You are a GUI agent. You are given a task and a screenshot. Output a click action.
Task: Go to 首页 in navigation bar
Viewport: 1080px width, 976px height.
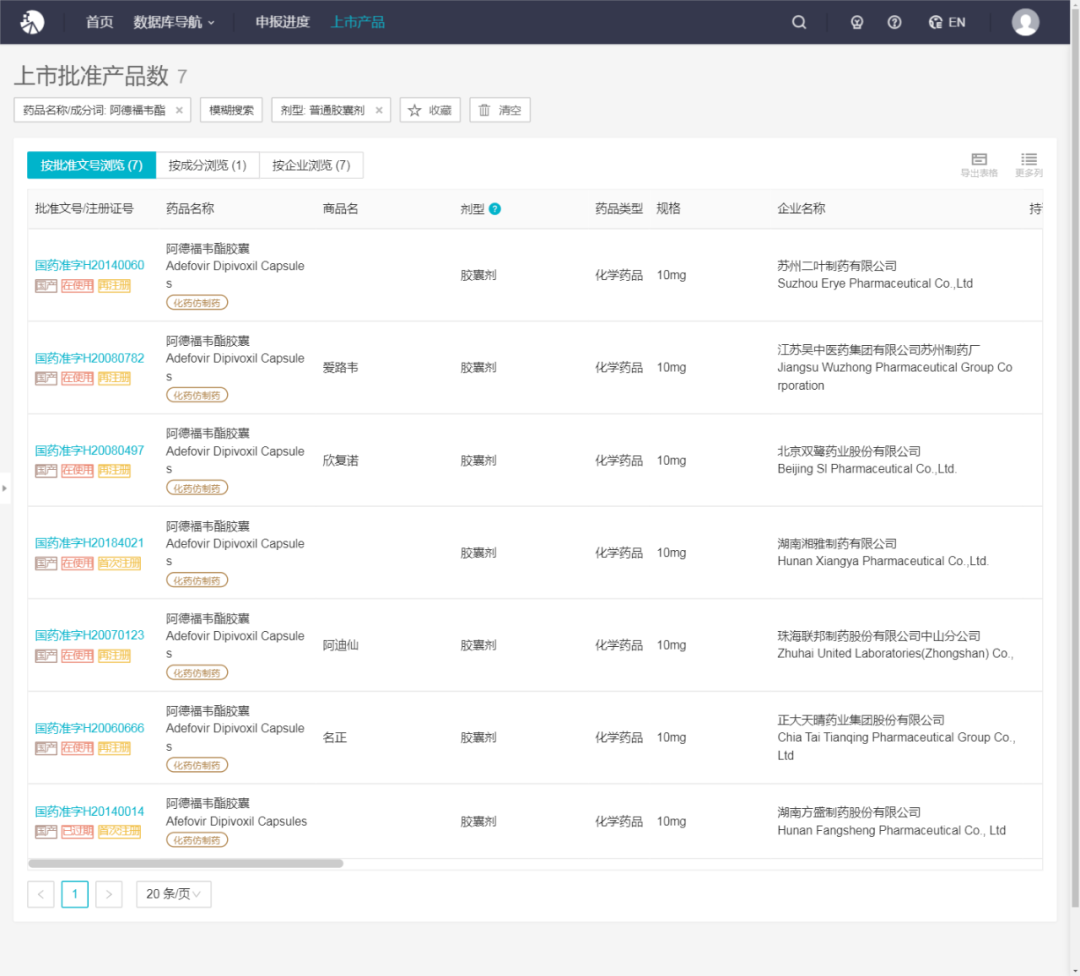99,22
